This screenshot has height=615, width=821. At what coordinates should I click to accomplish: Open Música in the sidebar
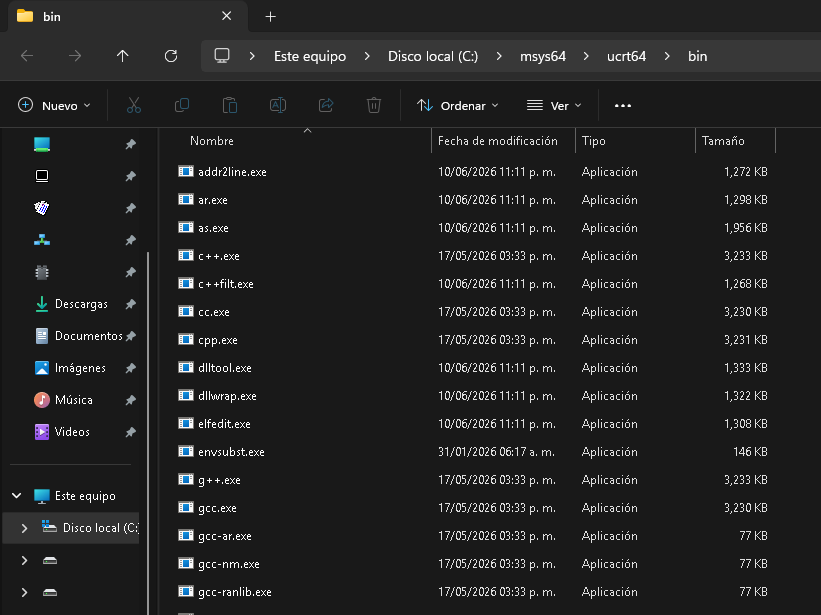click(74, 400)
